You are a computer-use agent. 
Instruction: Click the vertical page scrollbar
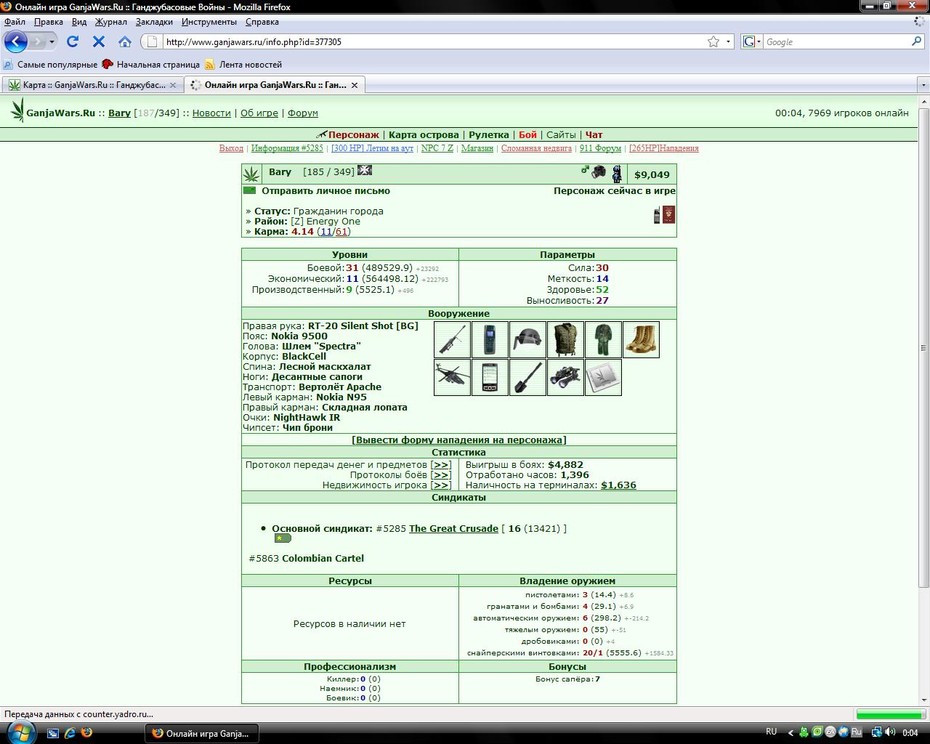click(x=923, y=349)
